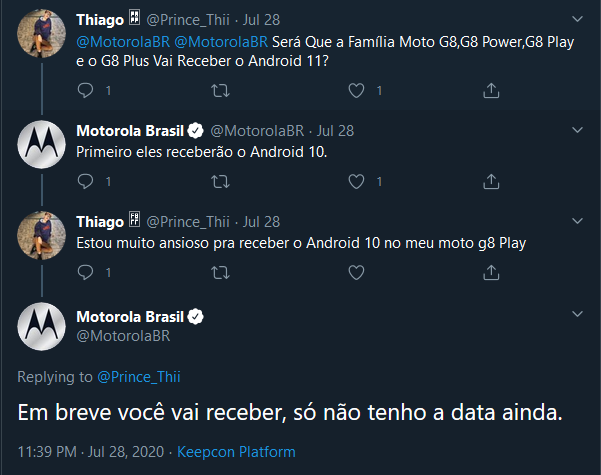Expand options chevron on Motorola's first reply
The image size is (601, 475).
tap(577, 130)
